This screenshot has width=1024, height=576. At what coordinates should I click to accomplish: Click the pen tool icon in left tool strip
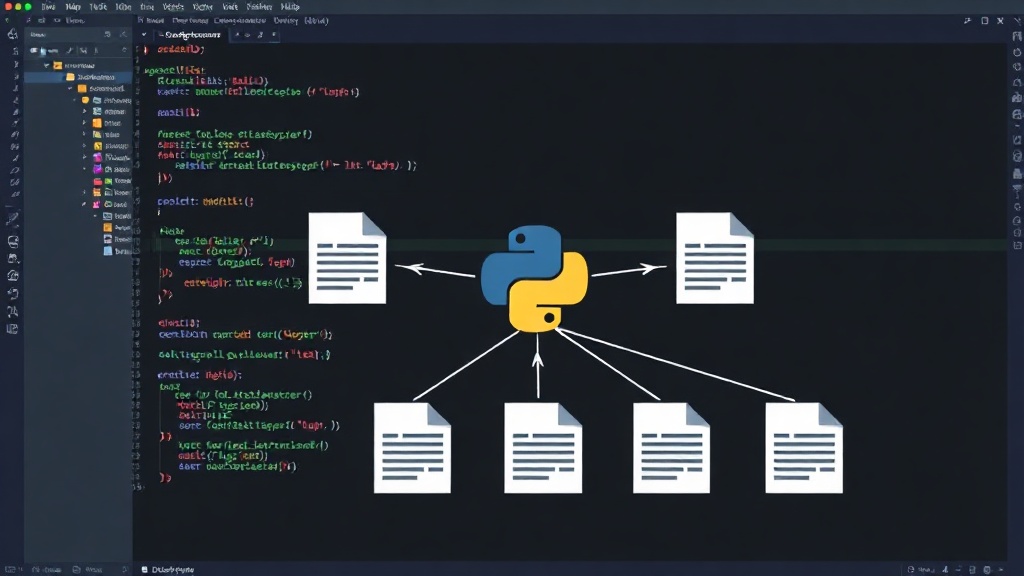click(12, 219)
